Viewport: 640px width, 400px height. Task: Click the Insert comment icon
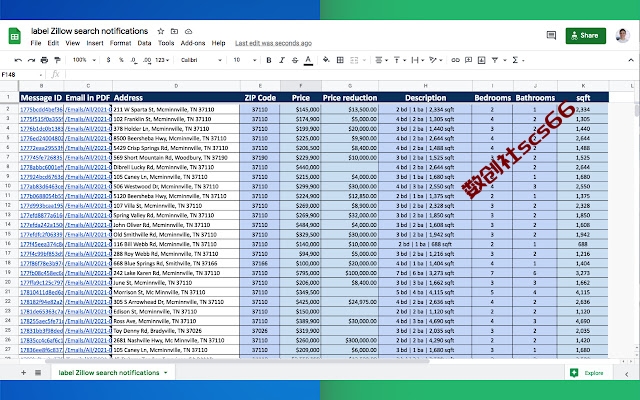(x=469, y=60)
